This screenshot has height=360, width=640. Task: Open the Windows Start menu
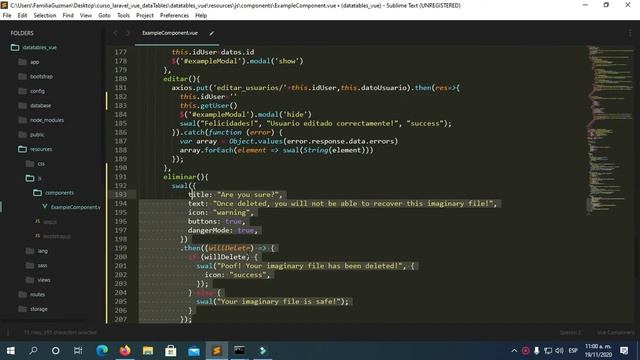(11, 351)
